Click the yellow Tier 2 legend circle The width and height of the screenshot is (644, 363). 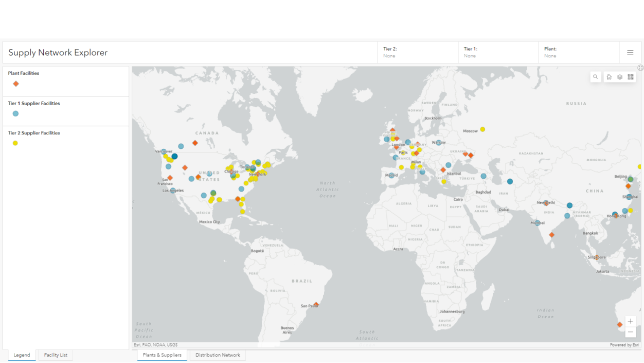click(15, 143)
